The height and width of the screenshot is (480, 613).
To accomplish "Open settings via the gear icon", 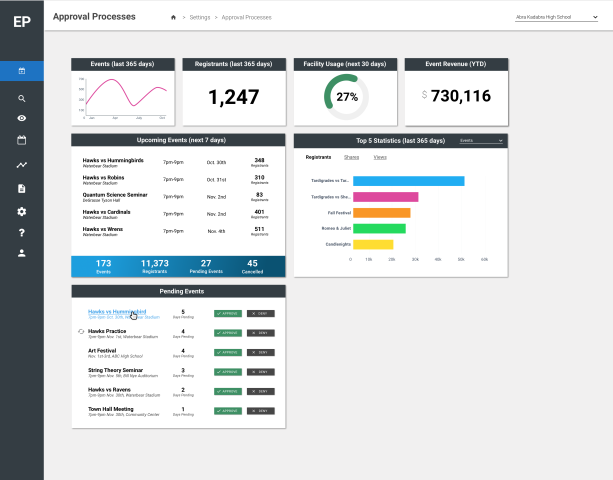I will [x=22, y=211].
